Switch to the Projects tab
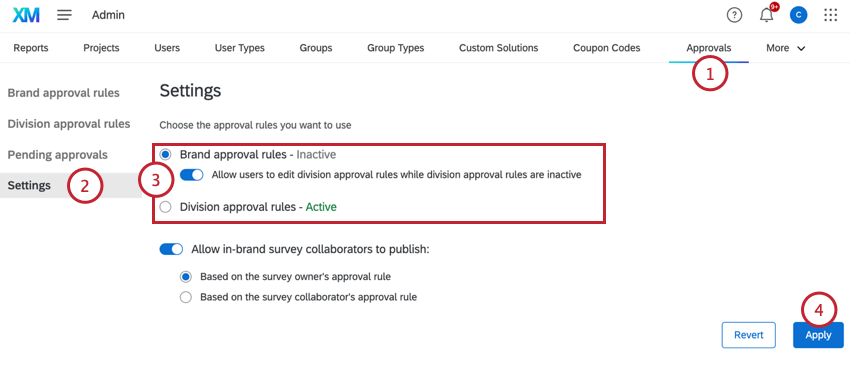This screenshot has height=386, width=850. click(101, 48)
